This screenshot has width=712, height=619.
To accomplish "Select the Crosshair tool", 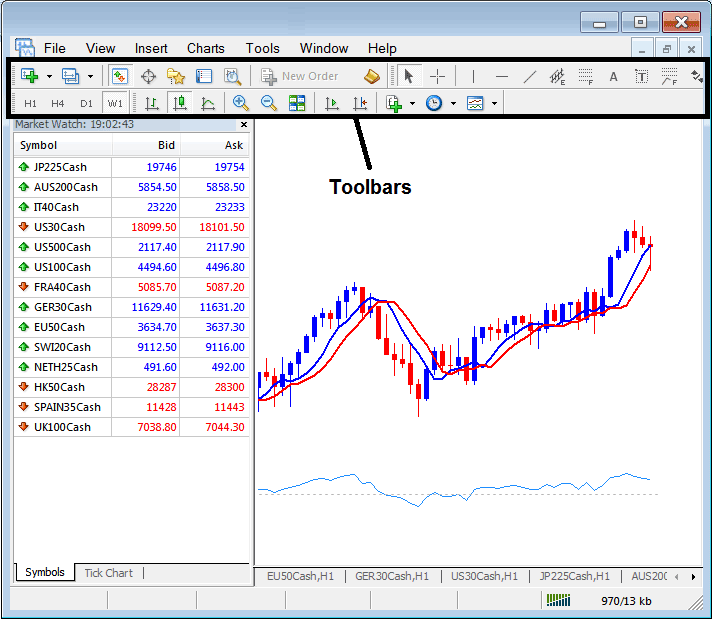I will point(437,76).
